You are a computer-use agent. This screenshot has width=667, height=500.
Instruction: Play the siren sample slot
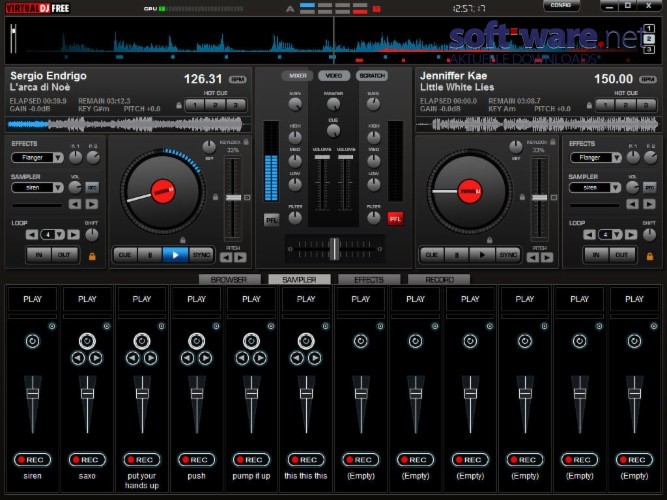click(32, 299)
